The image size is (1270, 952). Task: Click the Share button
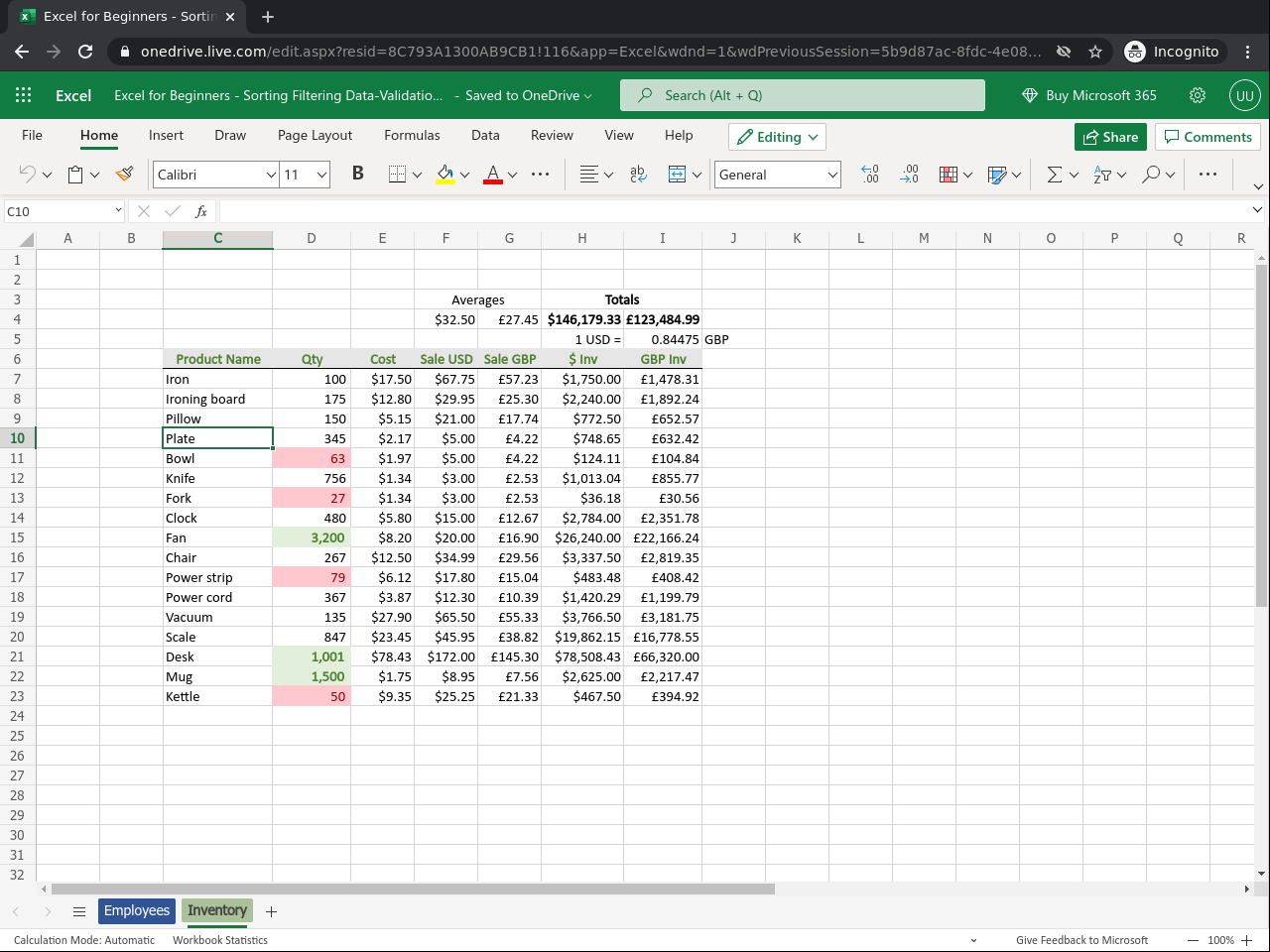(1110, 137)
